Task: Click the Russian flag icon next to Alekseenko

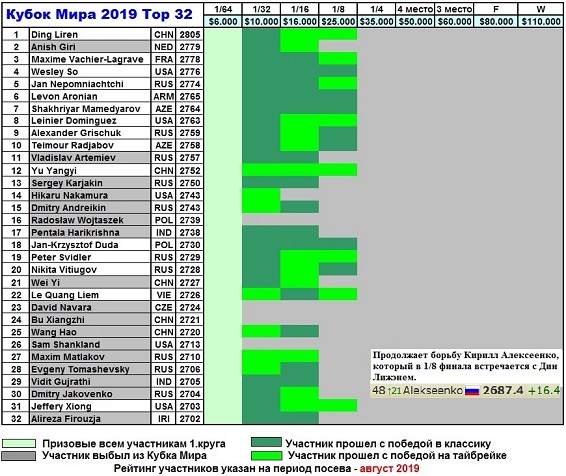Action: [472, 391]
